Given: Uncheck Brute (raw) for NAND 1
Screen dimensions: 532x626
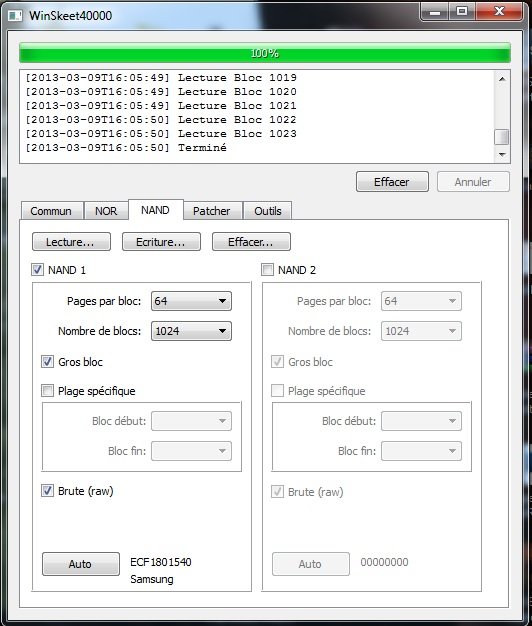Looking at the screenshot, I should tap(47, 491).
